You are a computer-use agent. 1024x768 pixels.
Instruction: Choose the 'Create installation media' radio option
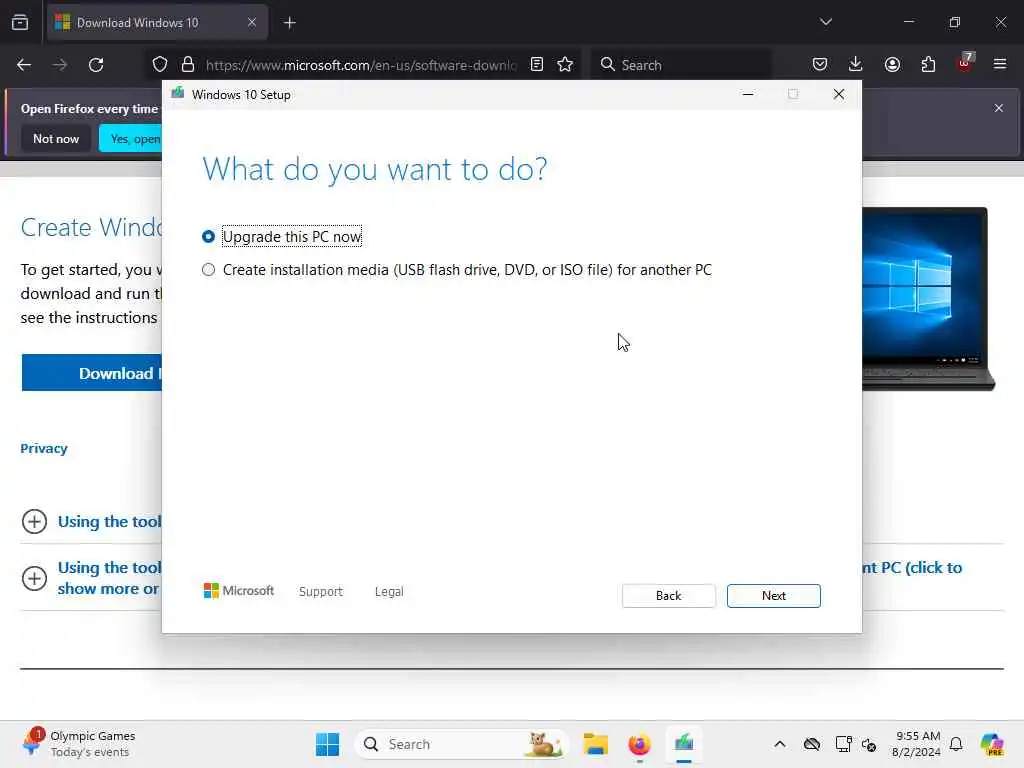tap(208, 270)
